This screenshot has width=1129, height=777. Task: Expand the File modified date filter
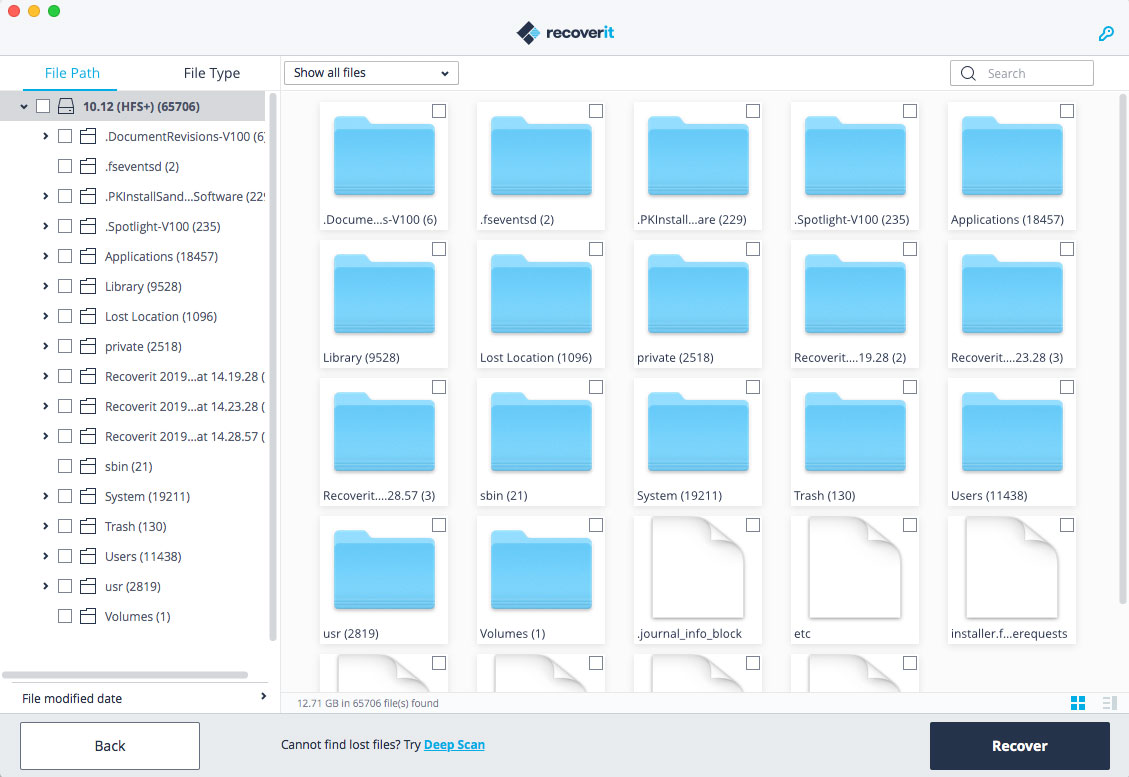coord(263,697)
